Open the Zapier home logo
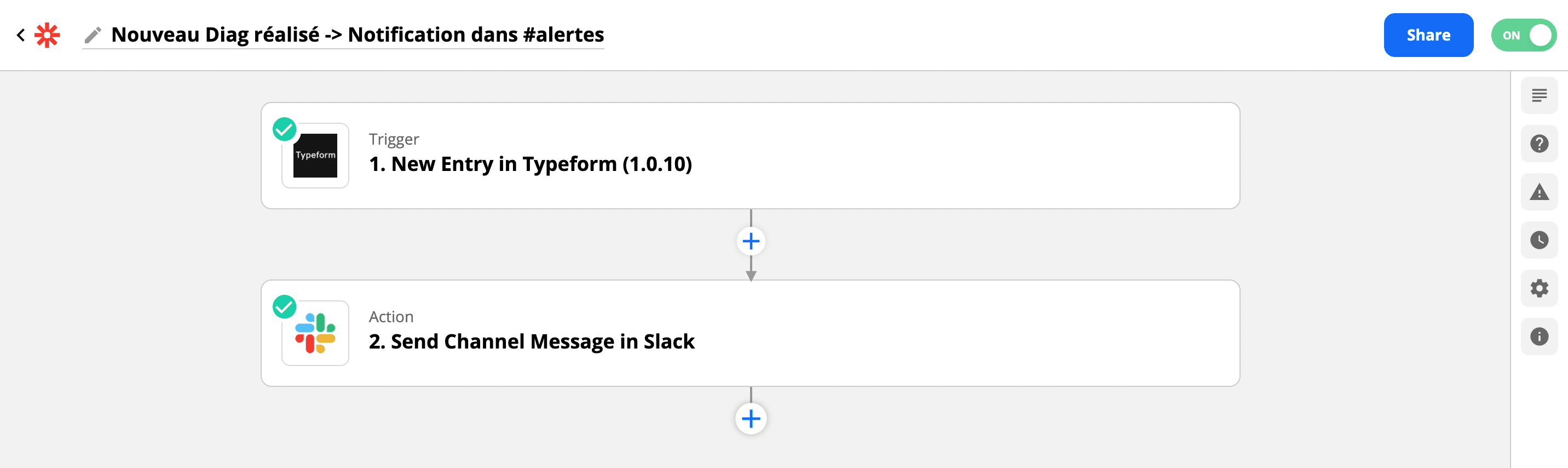1568x468 pixels. point(47,35)
